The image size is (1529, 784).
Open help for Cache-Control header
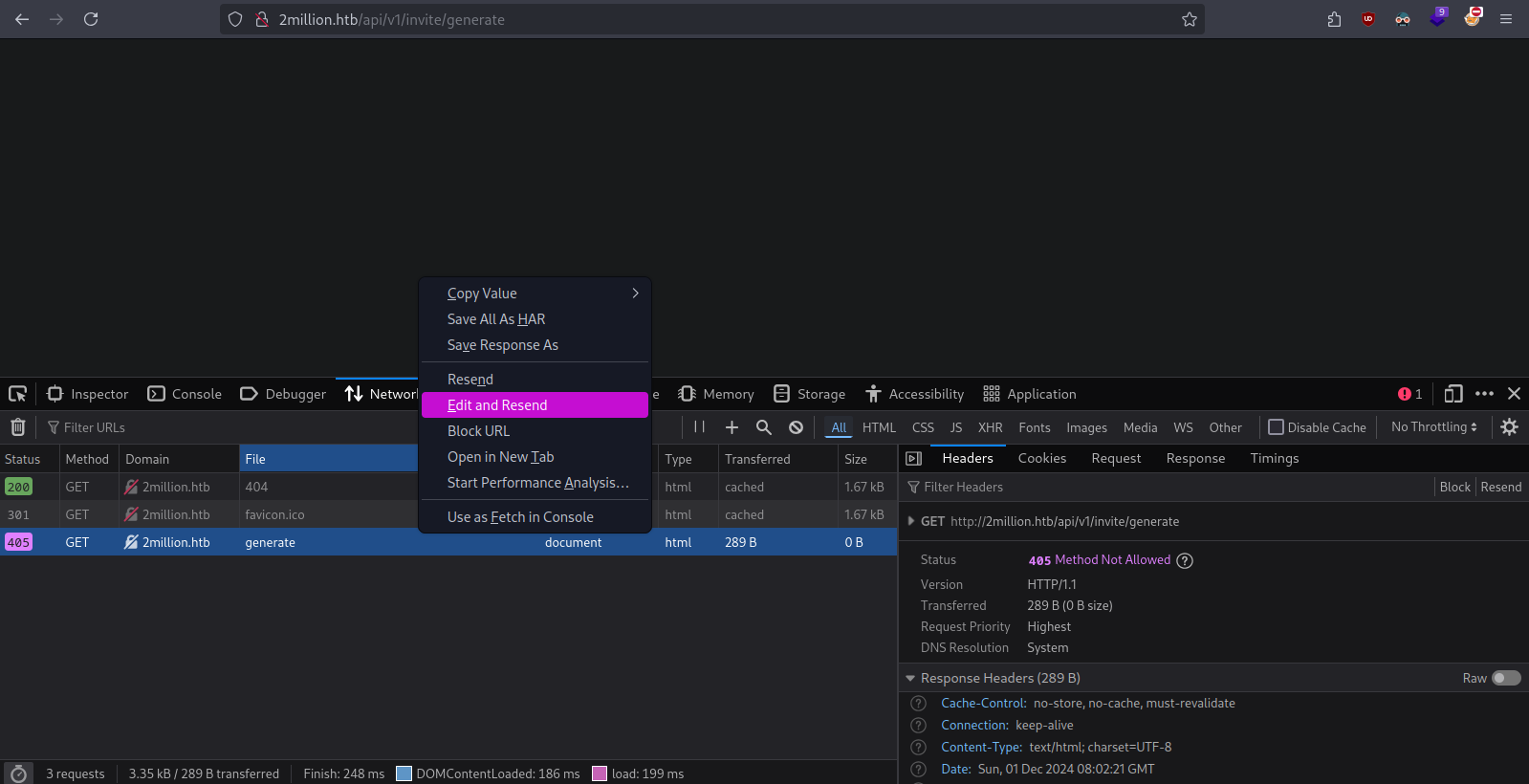pos(919,704)
